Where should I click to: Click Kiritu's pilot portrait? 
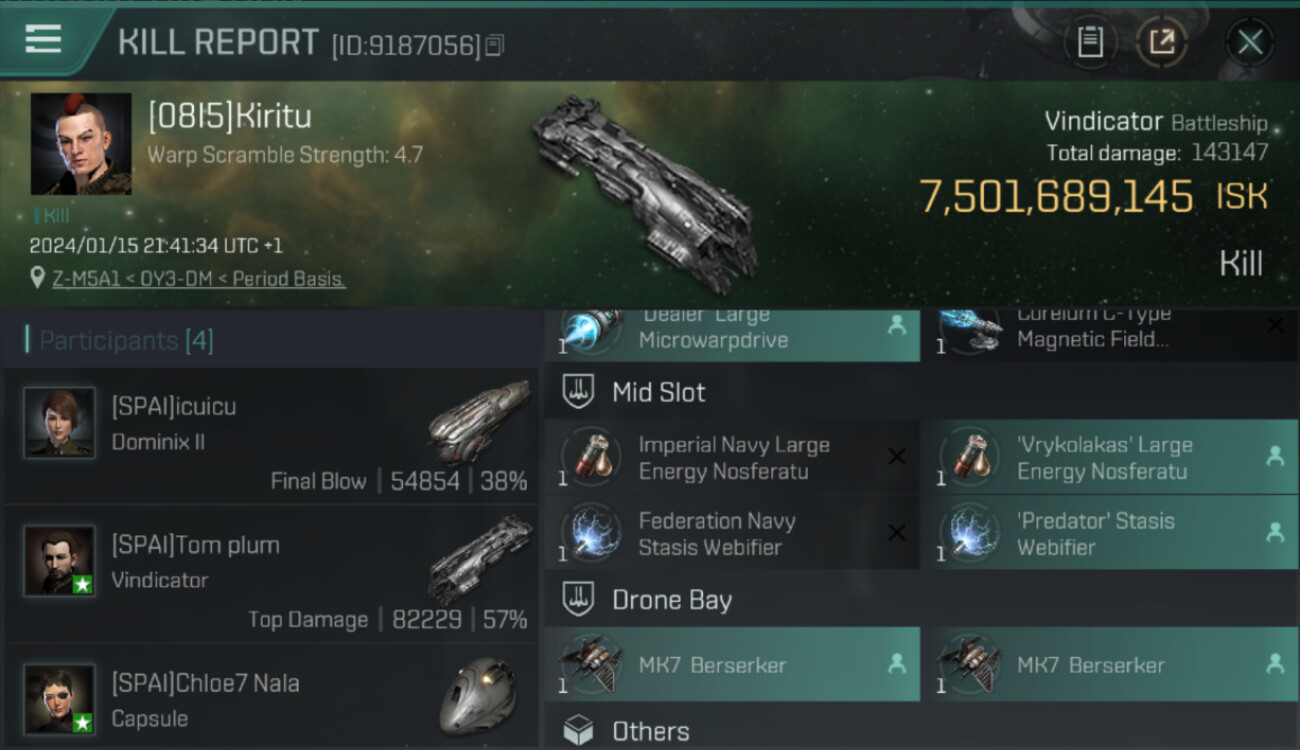tap(81, 144)
